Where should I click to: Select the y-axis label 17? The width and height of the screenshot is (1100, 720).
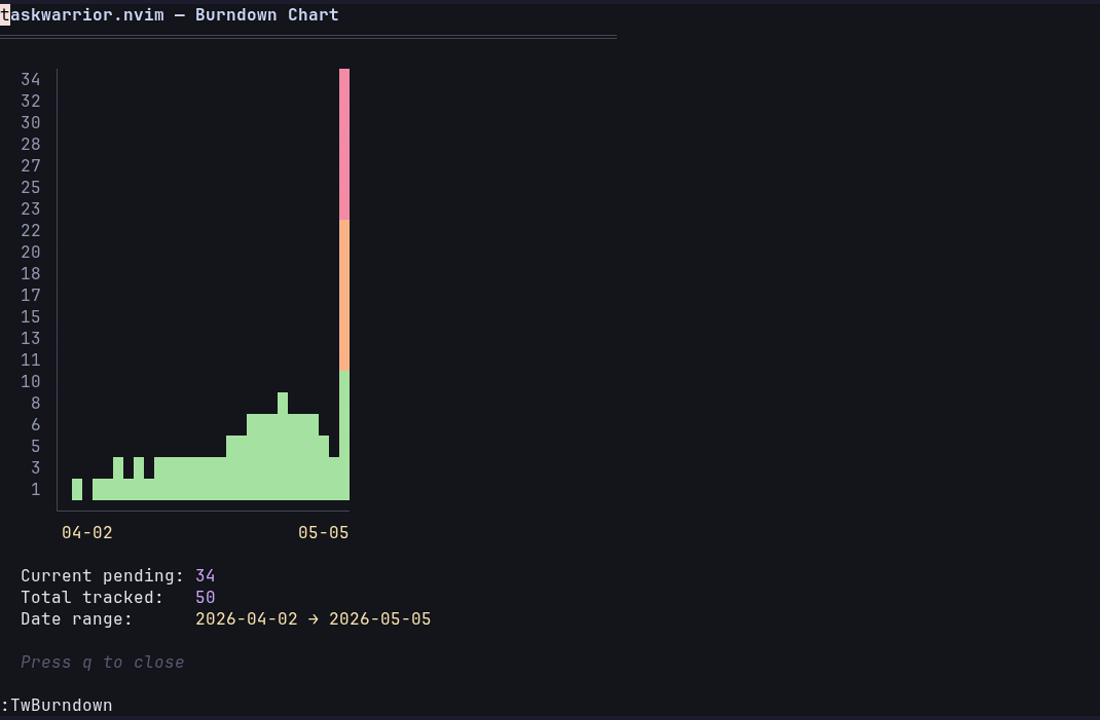click(31, 295)
